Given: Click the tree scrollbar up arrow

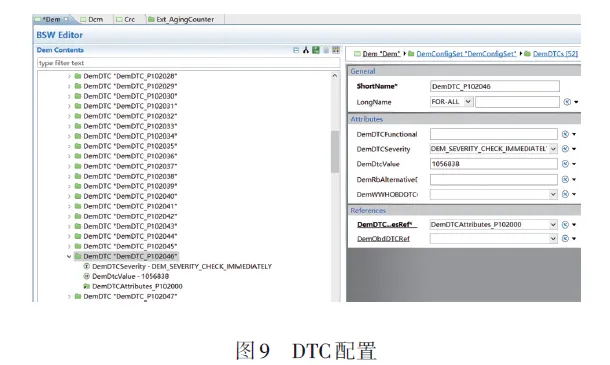Looking at the screenshot, I should pyautogui.click(x=335, y=76).
